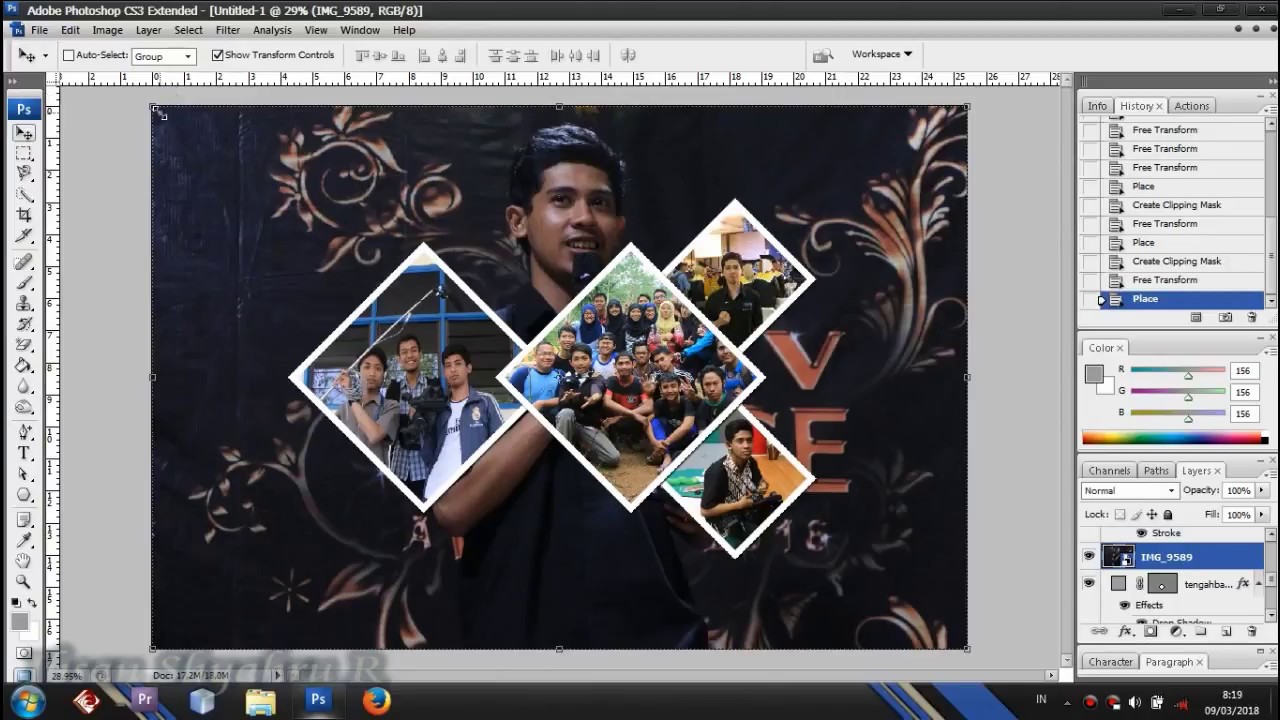Select the Clone Stamp tool
The height and width of the screenshot is (720, 1280).
(x=24, y=303)
